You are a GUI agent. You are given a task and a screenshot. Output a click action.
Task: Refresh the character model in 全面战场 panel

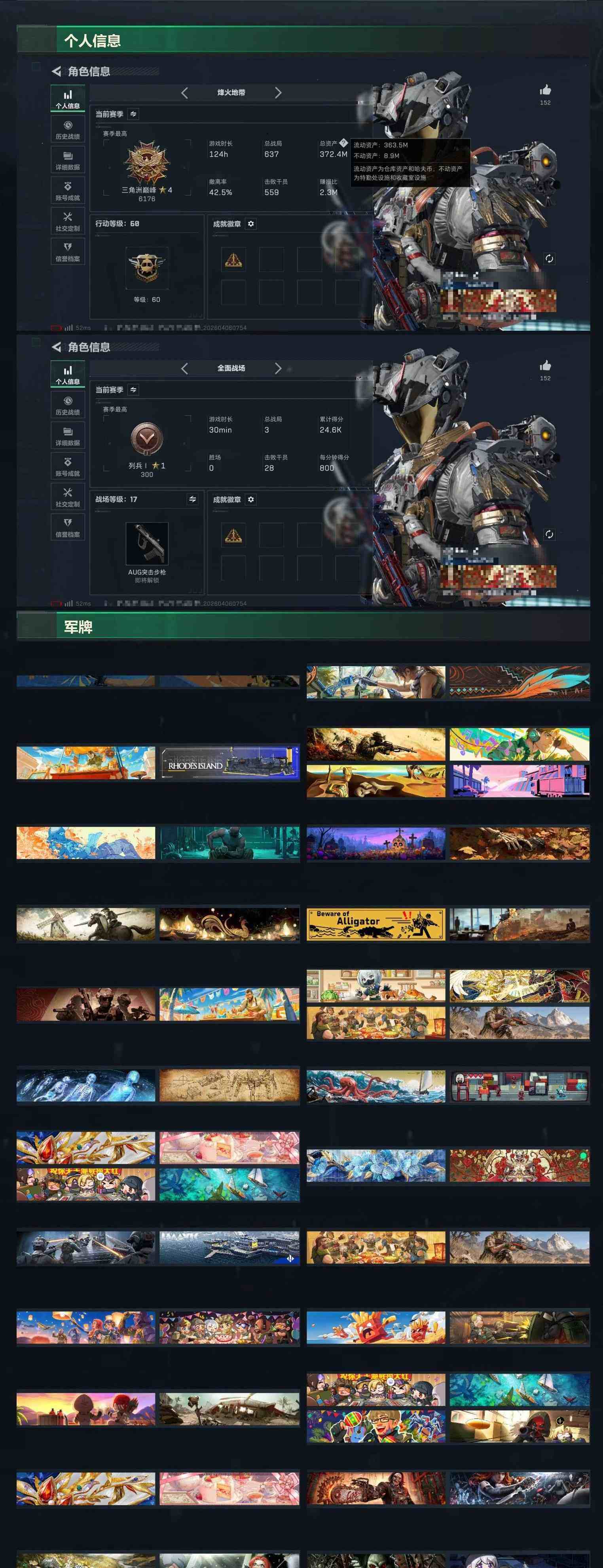pos(549,534)
